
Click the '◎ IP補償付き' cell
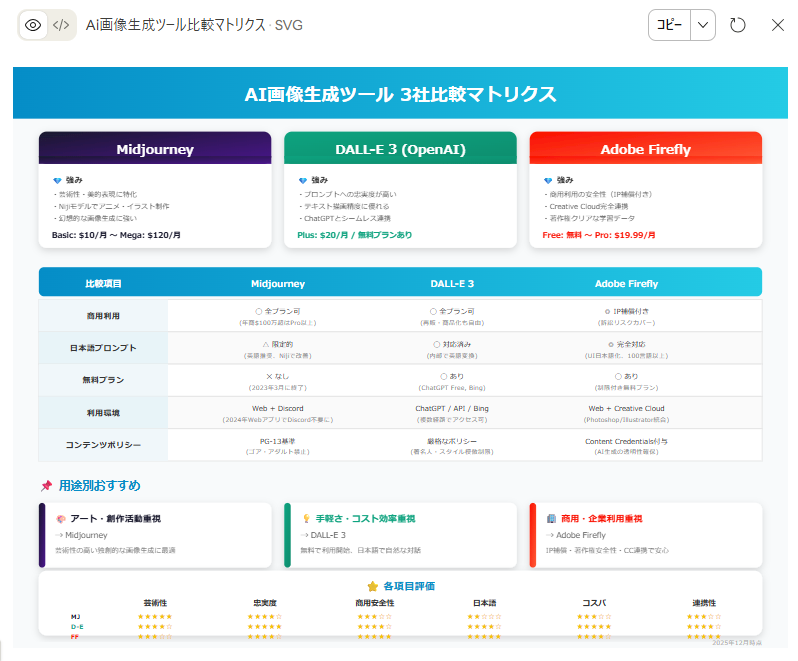pyautogui.click(x=626, y=311)
